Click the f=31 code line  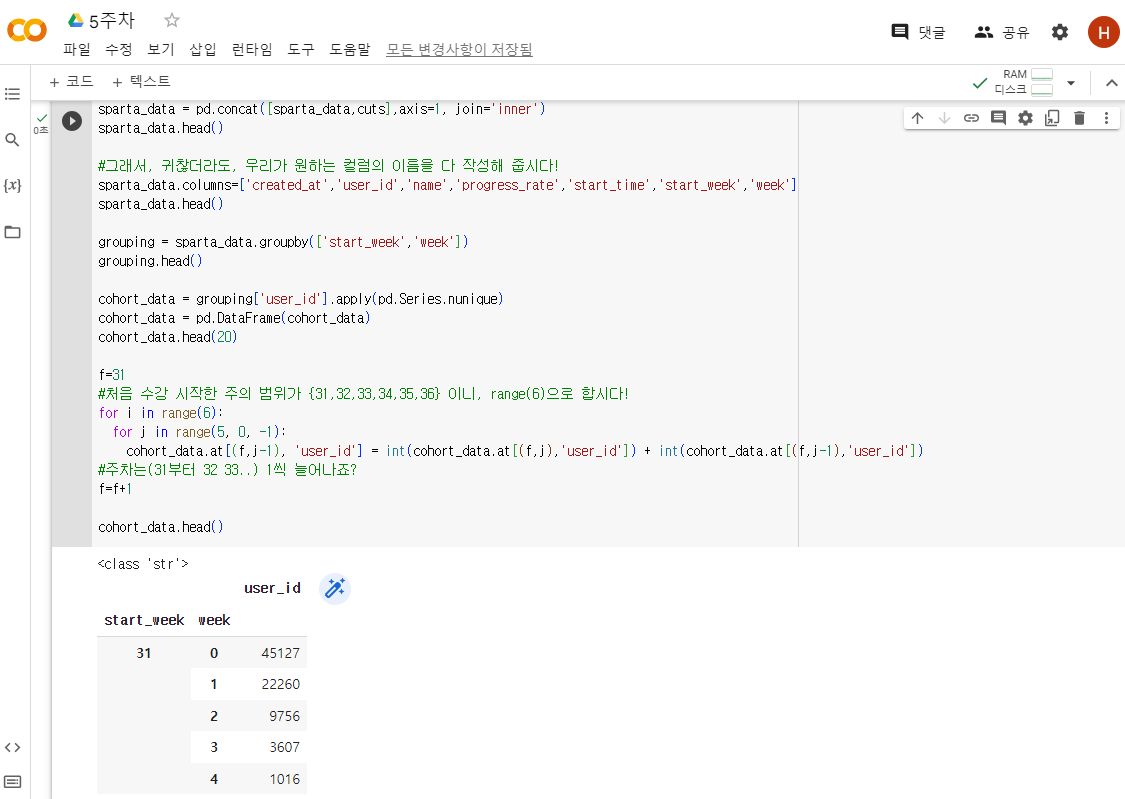point(112,374)
